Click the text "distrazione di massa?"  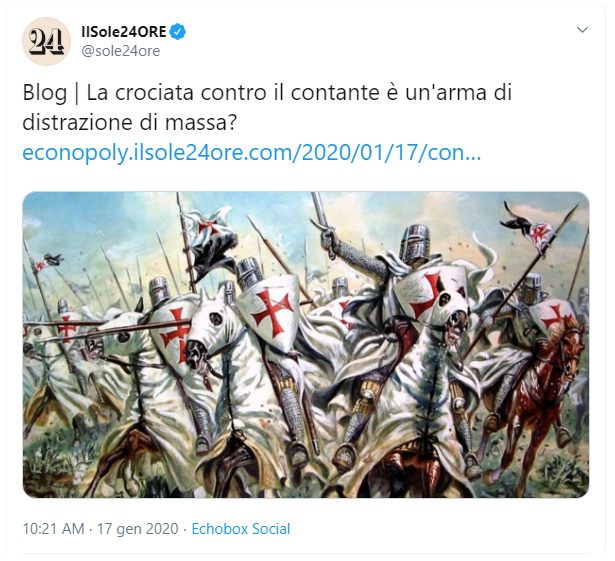tap(130, 123)
